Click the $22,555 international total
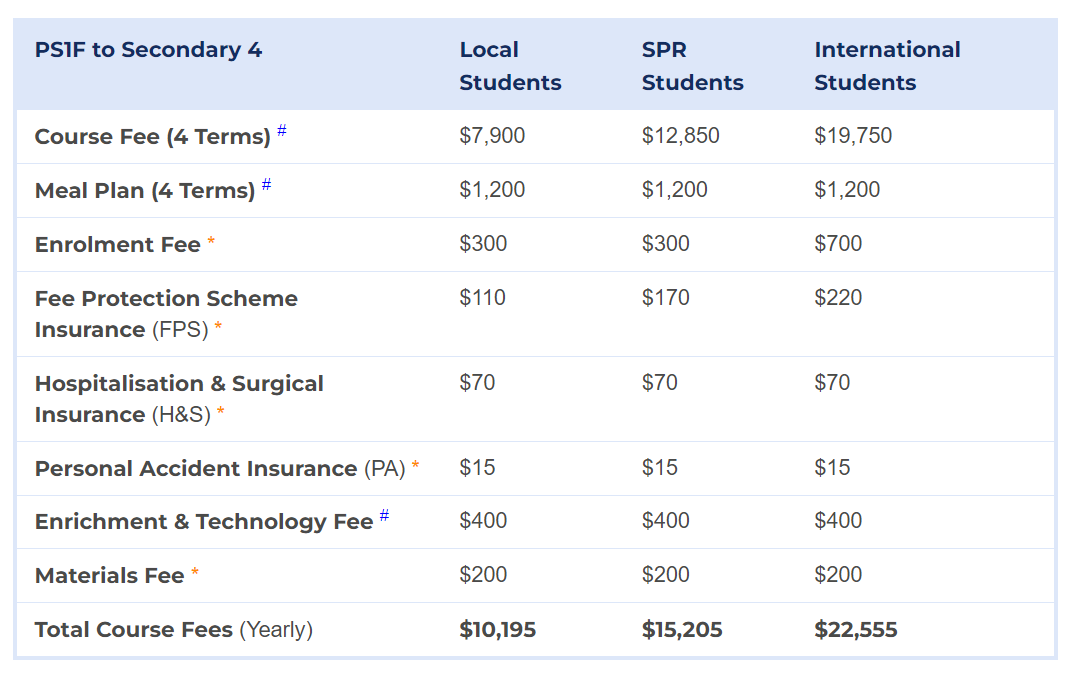This screenshot has height=679, width=1072. (856, 630)
